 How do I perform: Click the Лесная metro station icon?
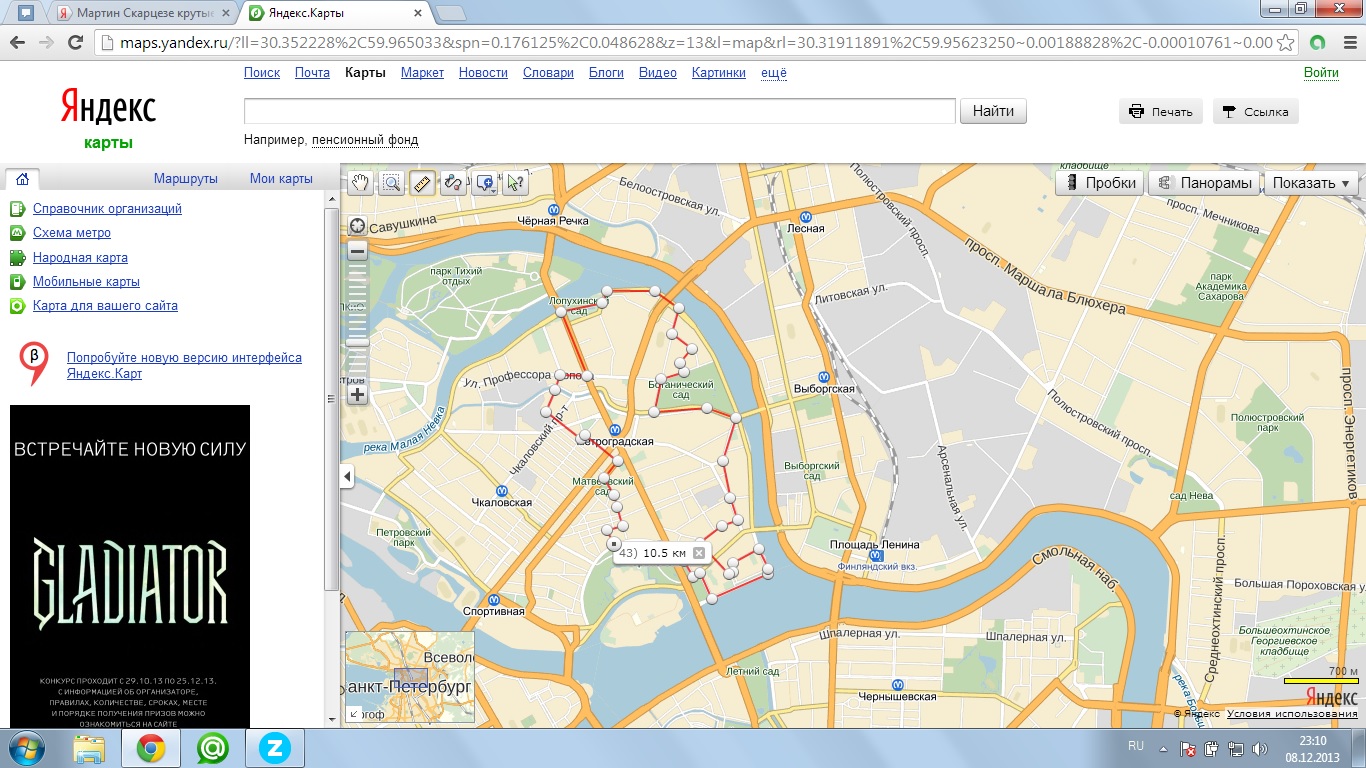[806, 215]
